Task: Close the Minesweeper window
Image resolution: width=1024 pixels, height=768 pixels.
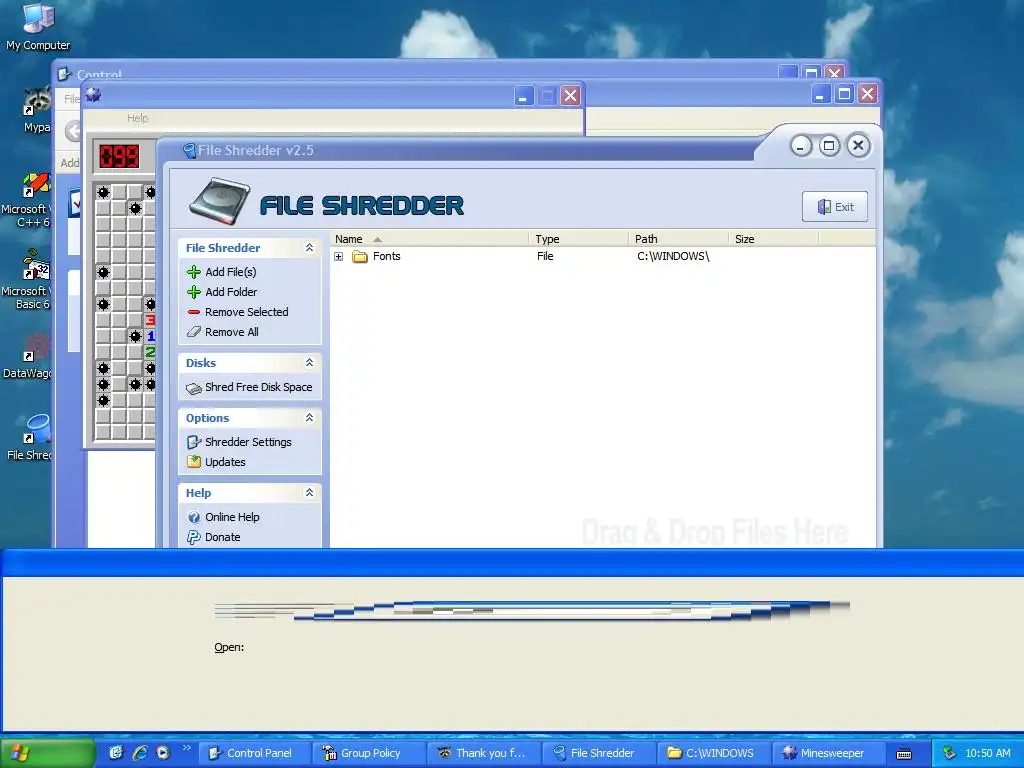Action: 570,96
